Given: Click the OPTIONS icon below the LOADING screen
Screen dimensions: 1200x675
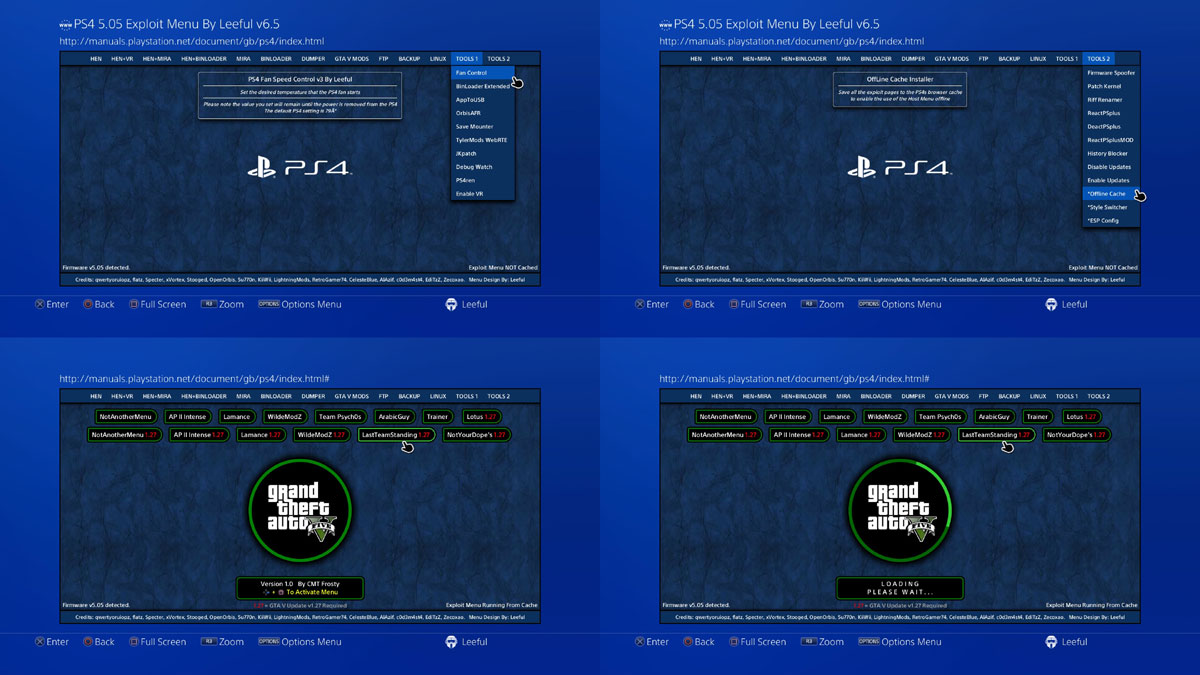Looking at the screenshot, I should click(868, 642).
